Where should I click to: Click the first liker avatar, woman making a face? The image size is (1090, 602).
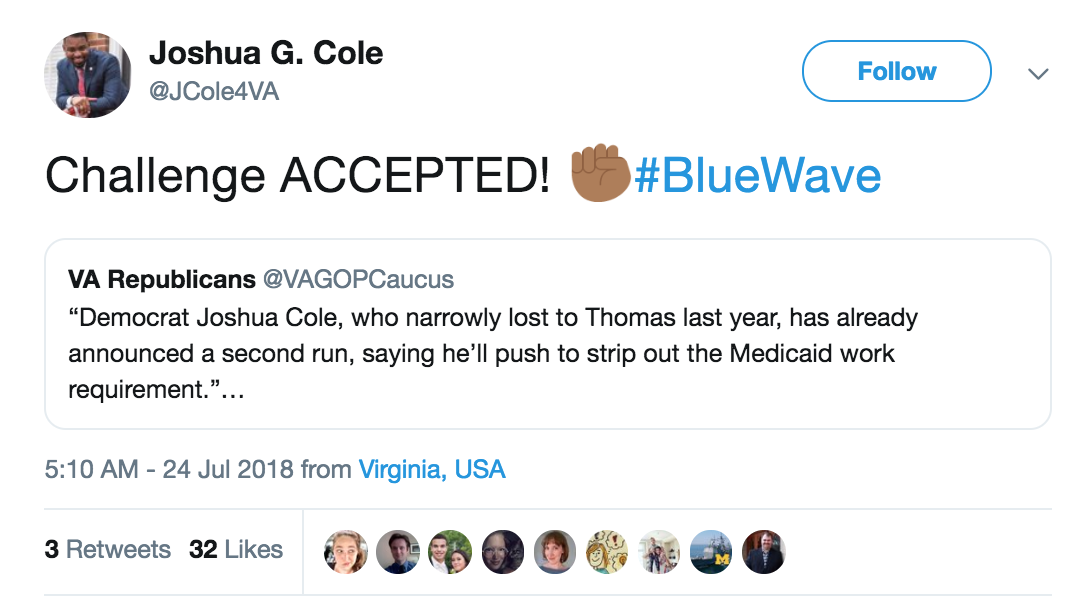(346, 551)
